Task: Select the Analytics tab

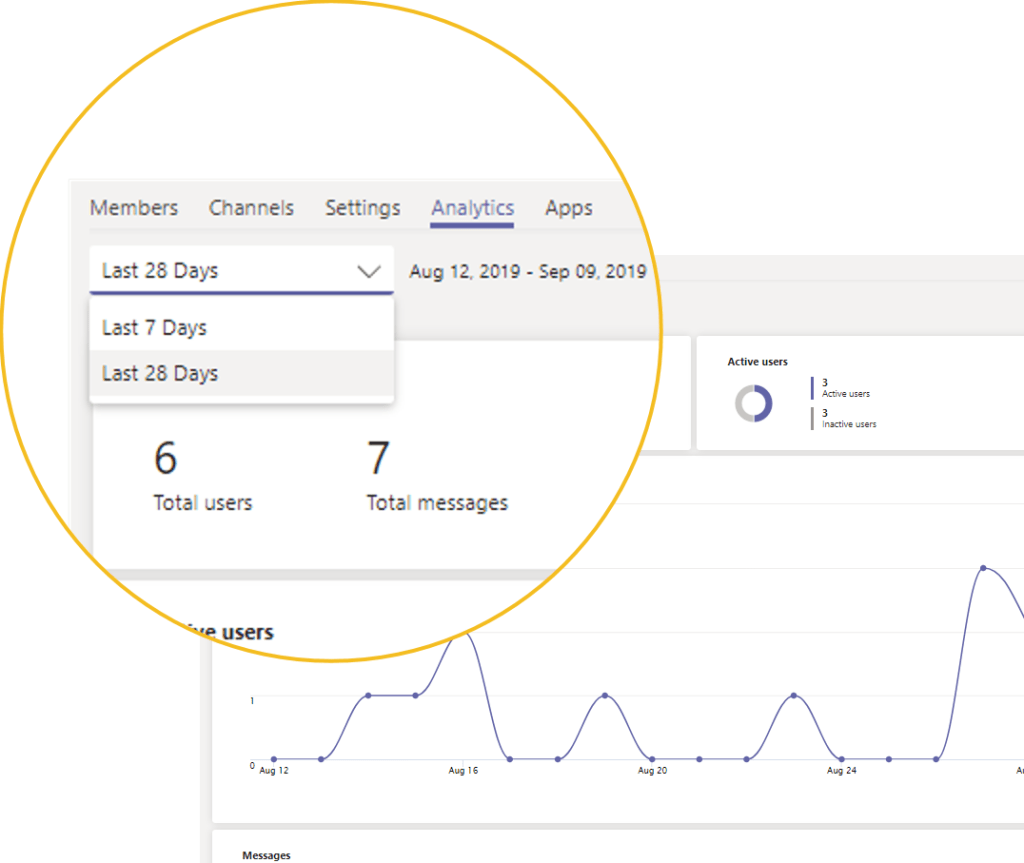Action: (472, 208)
